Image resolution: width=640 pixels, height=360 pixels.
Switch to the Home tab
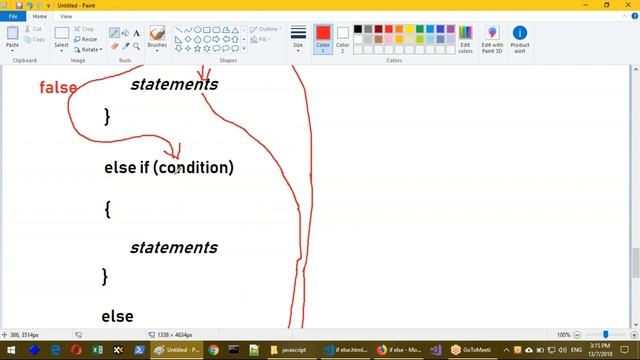tap(40, 16)
